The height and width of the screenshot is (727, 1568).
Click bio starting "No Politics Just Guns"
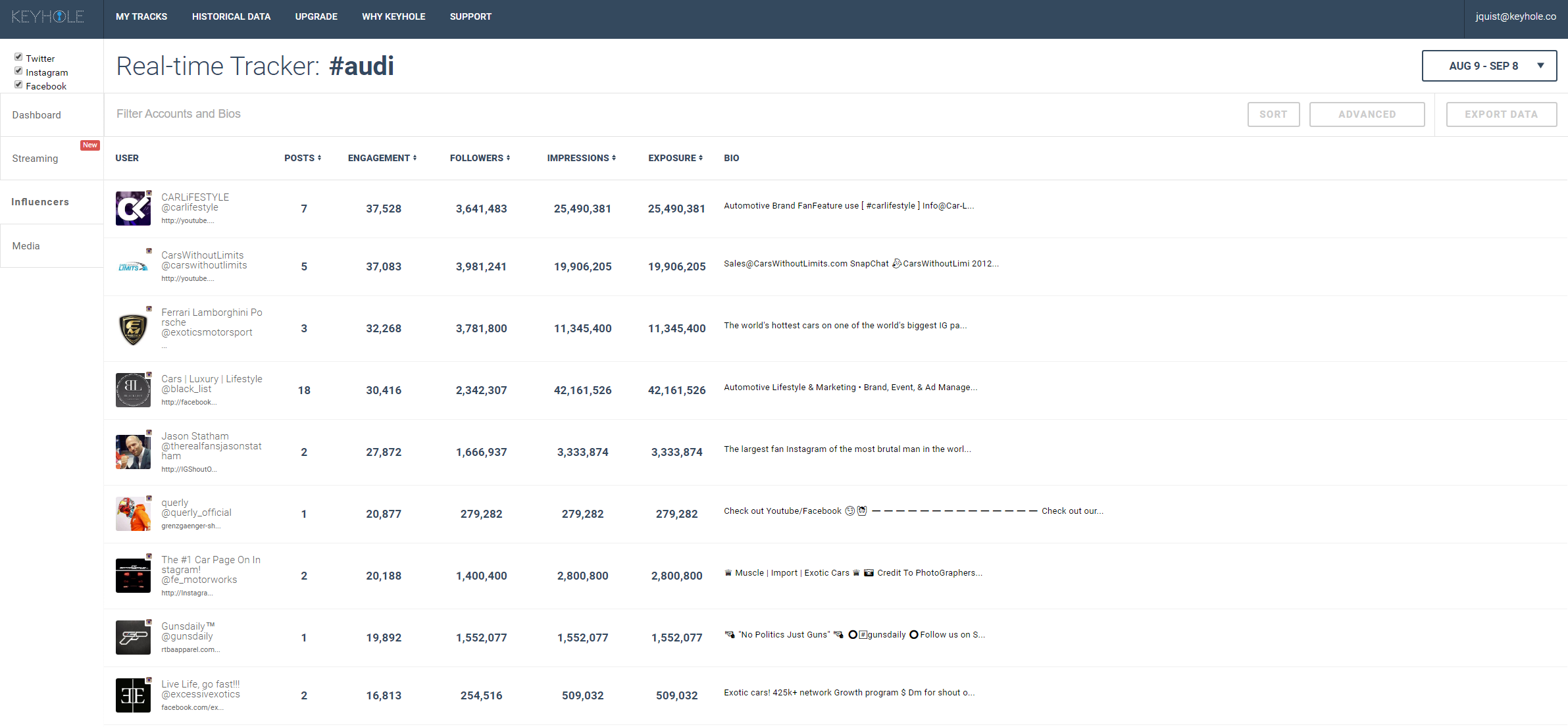(x=855, y=635)
